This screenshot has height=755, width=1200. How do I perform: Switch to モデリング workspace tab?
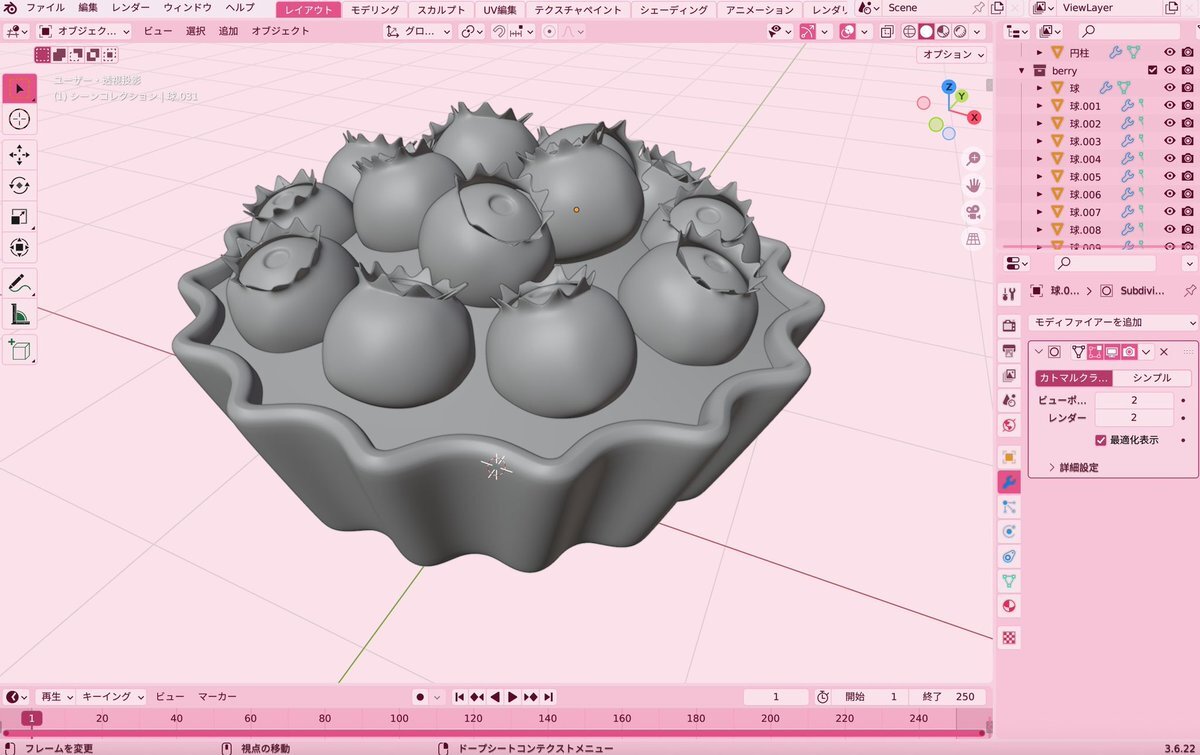(x=375, y=10)
